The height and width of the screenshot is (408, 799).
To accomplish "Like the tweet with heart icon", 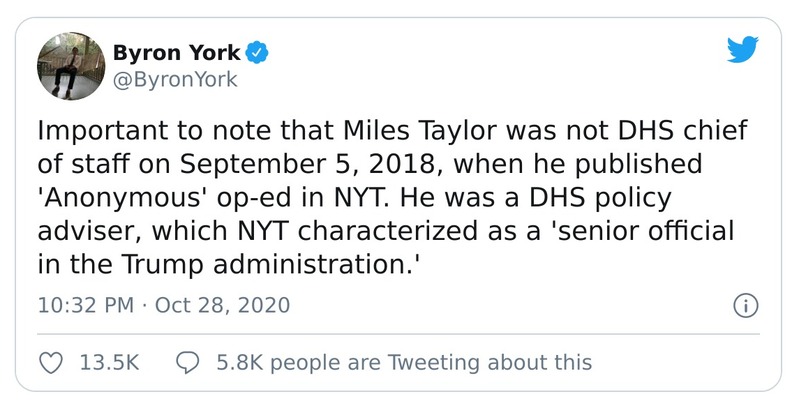I will click(50, 363).
